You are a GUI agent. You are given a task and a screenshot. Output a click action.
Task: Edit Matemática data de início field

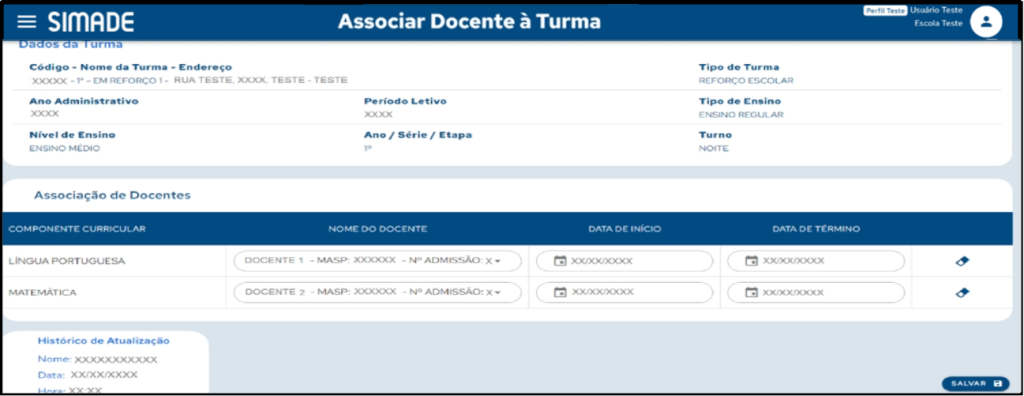pos(624,292)
